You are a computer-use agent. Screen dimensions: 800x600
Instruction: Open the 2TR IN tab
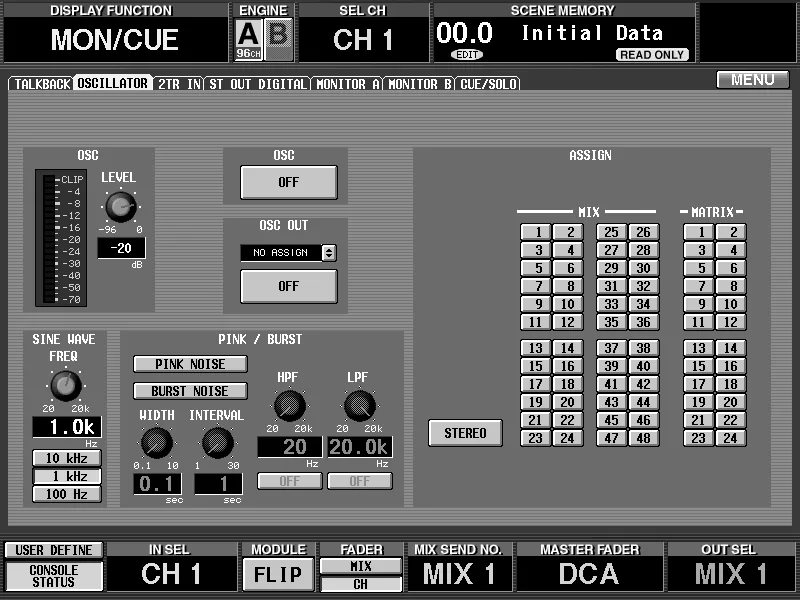(179, 84)
